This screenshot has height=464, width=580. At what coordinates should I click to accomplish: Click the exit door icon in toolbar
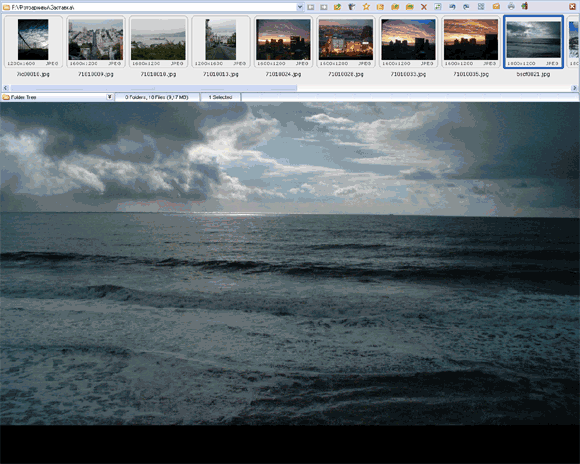point(525,6)
